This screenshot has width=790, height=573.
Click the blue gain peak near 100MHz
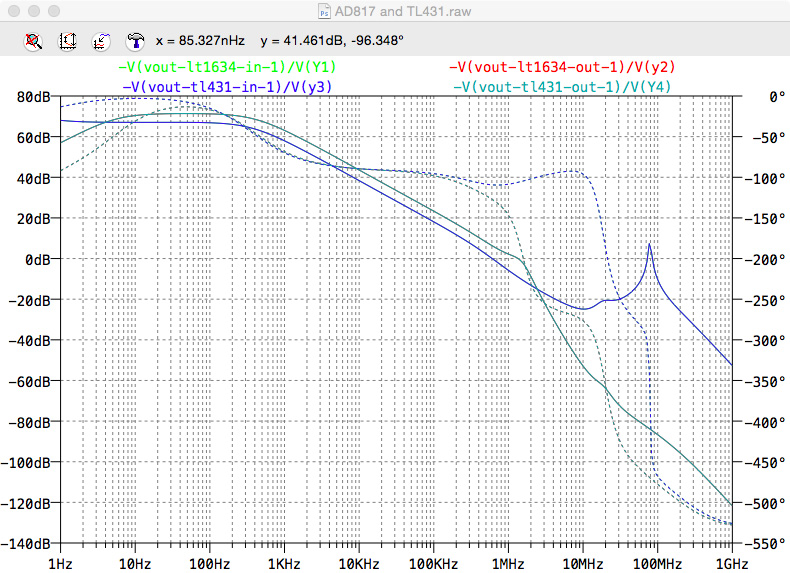(x=649, y=245)
